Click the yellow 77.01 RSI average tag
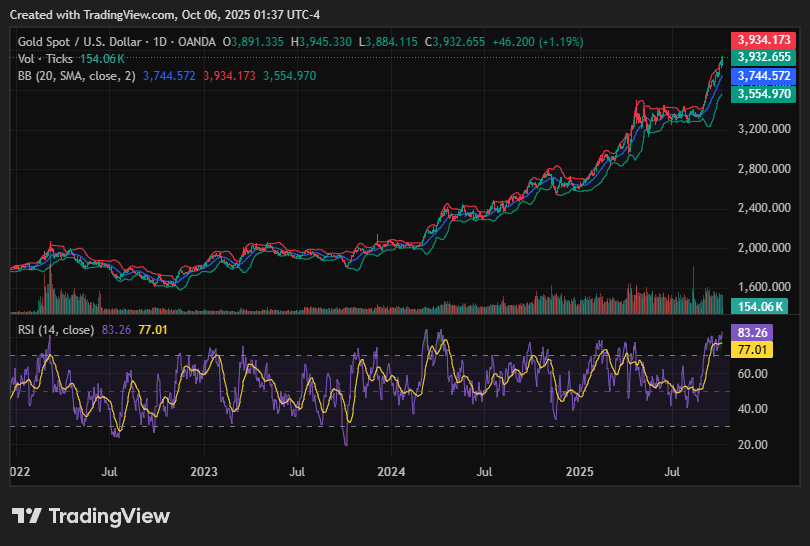The image size is (810, 546). coord(750,349)
